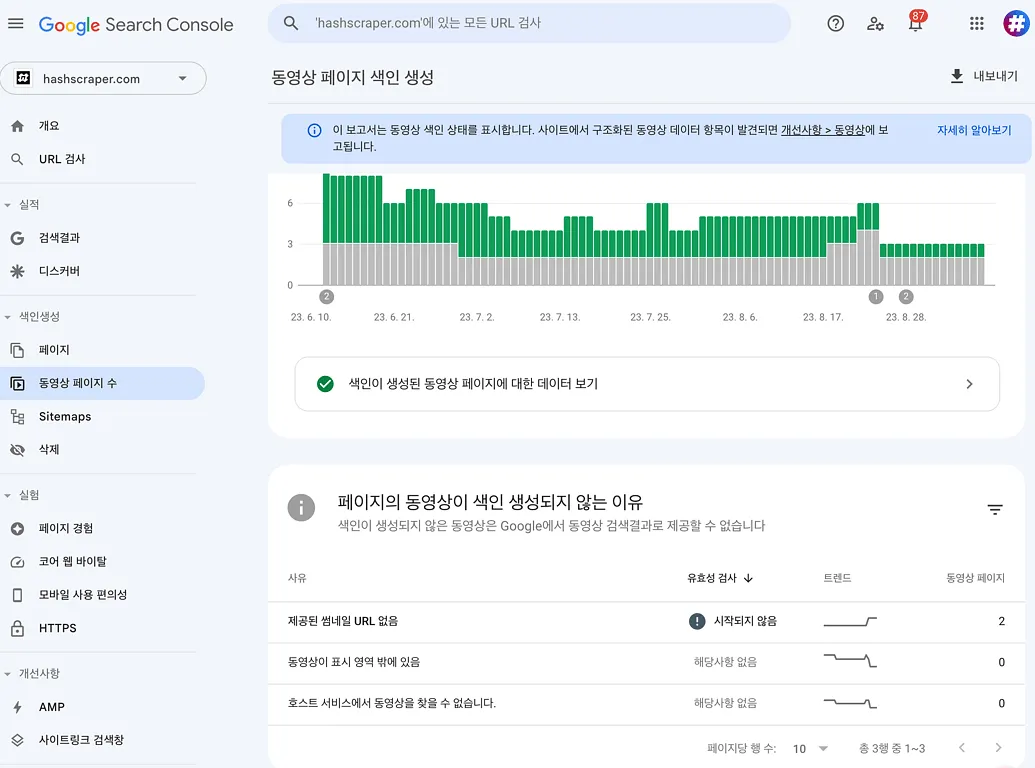Select Sitemaps in the sidebar
This screenshot has width=1035, height=768.
pos(65,417)
